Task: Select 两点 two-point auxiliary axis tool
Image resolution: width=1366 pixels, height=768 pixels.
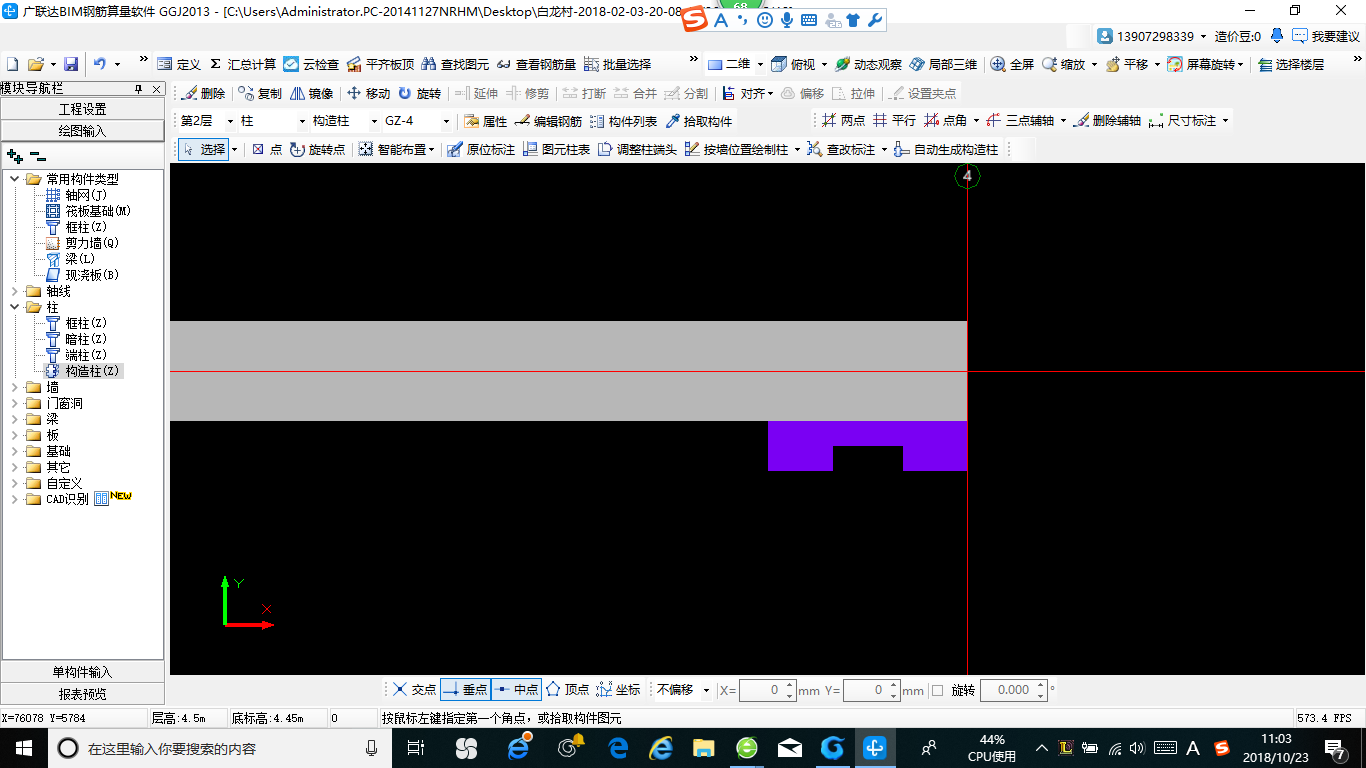Action: [x=843, y=120]
